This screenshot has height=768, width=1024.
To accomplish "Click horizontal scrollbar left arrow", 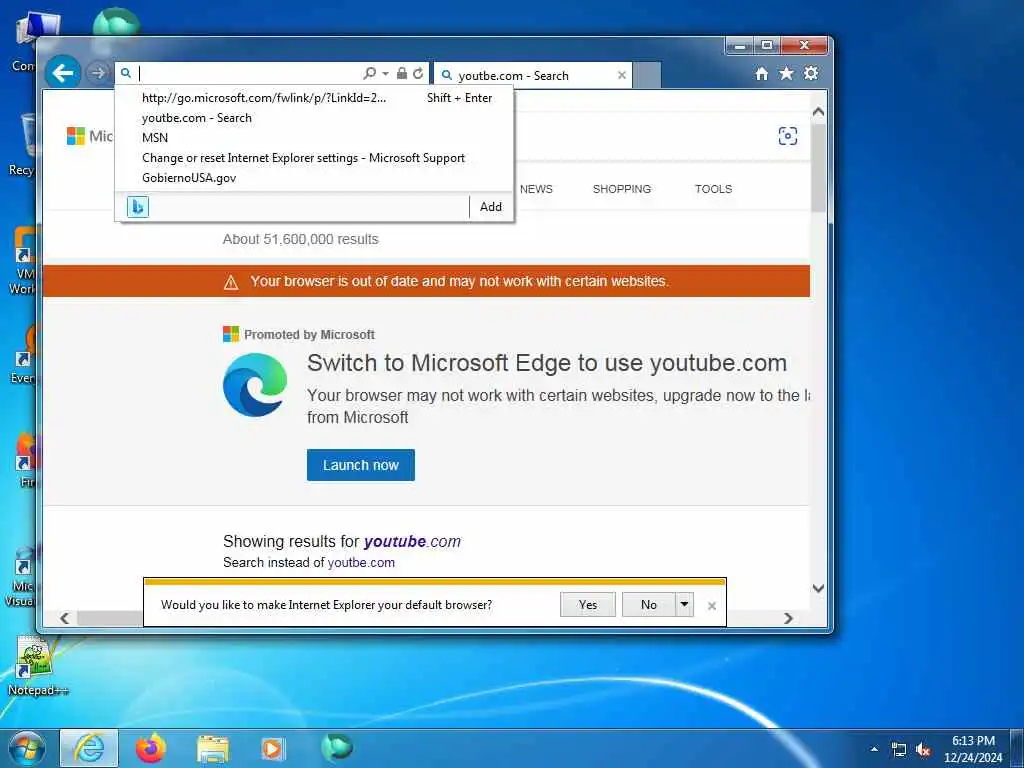I will pyautogui.click(x=64, y=618).
